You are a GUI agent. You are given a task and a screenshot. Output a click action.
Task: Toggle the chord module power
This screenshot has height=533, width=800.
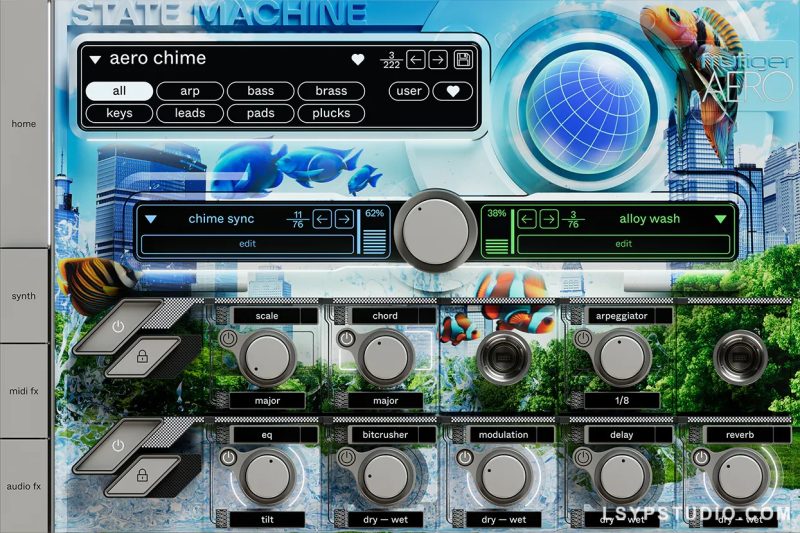click(347, 338)
